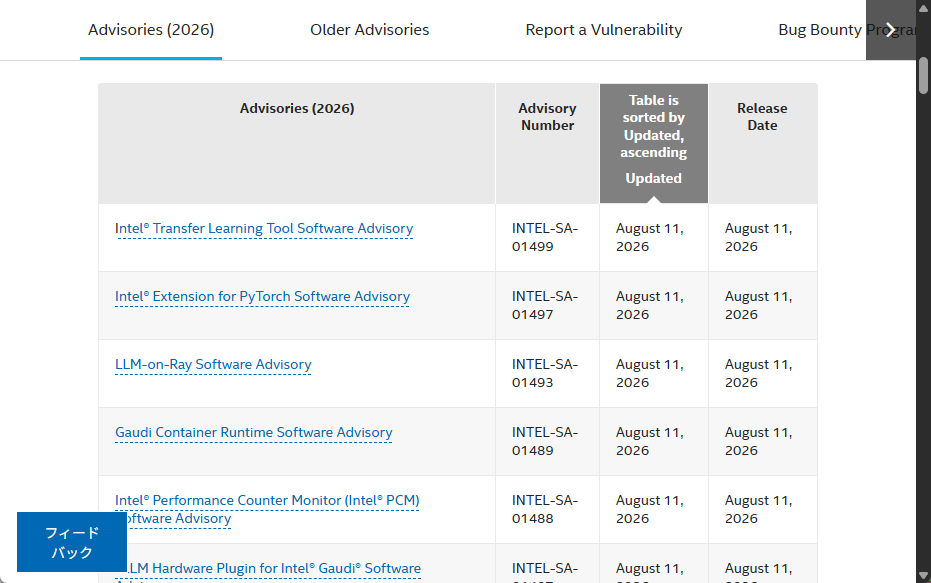Screen dimensions: 931x583
Task: Select advisory number INTEL-SA-01488 cell
Action: tap(547, 509)
